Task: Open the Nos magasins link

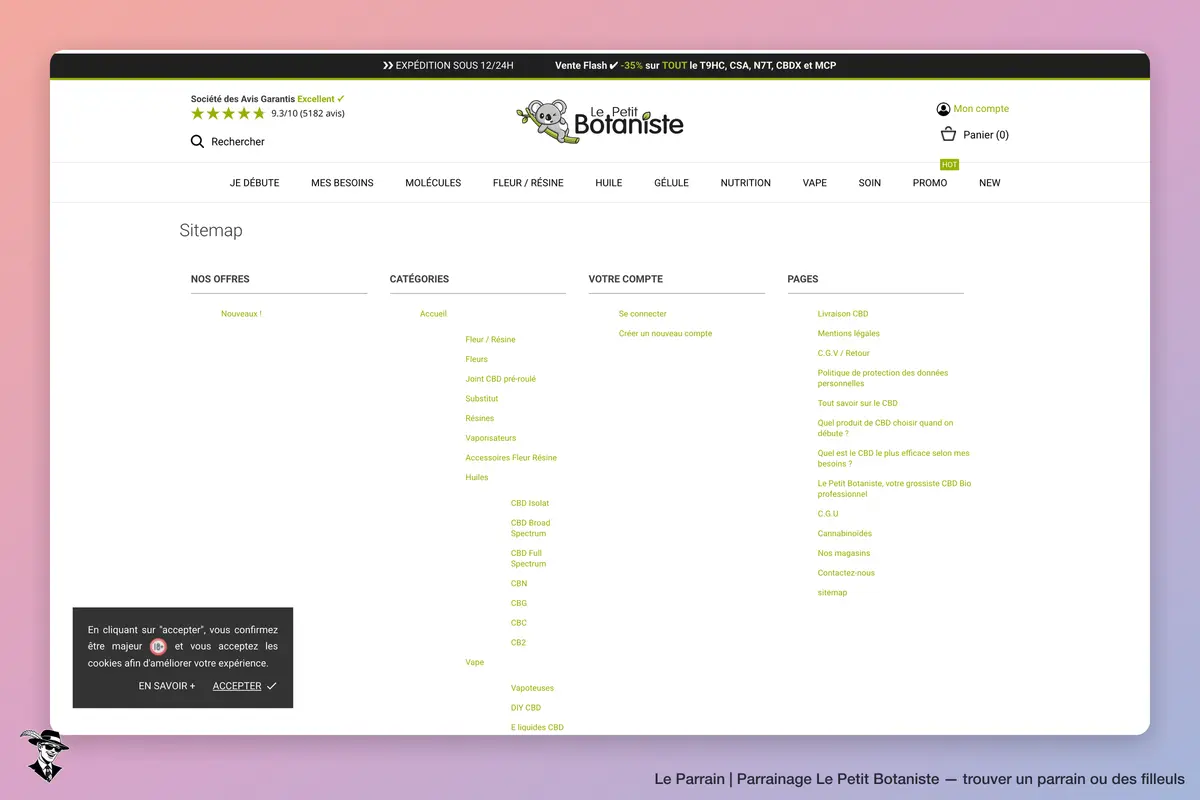Action: [844, 553]
